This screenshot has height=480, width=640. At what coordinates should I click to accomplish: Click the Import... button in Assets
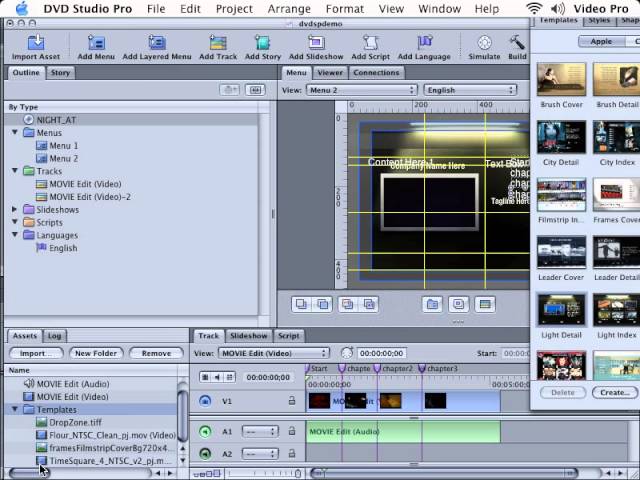coord(36,353)
